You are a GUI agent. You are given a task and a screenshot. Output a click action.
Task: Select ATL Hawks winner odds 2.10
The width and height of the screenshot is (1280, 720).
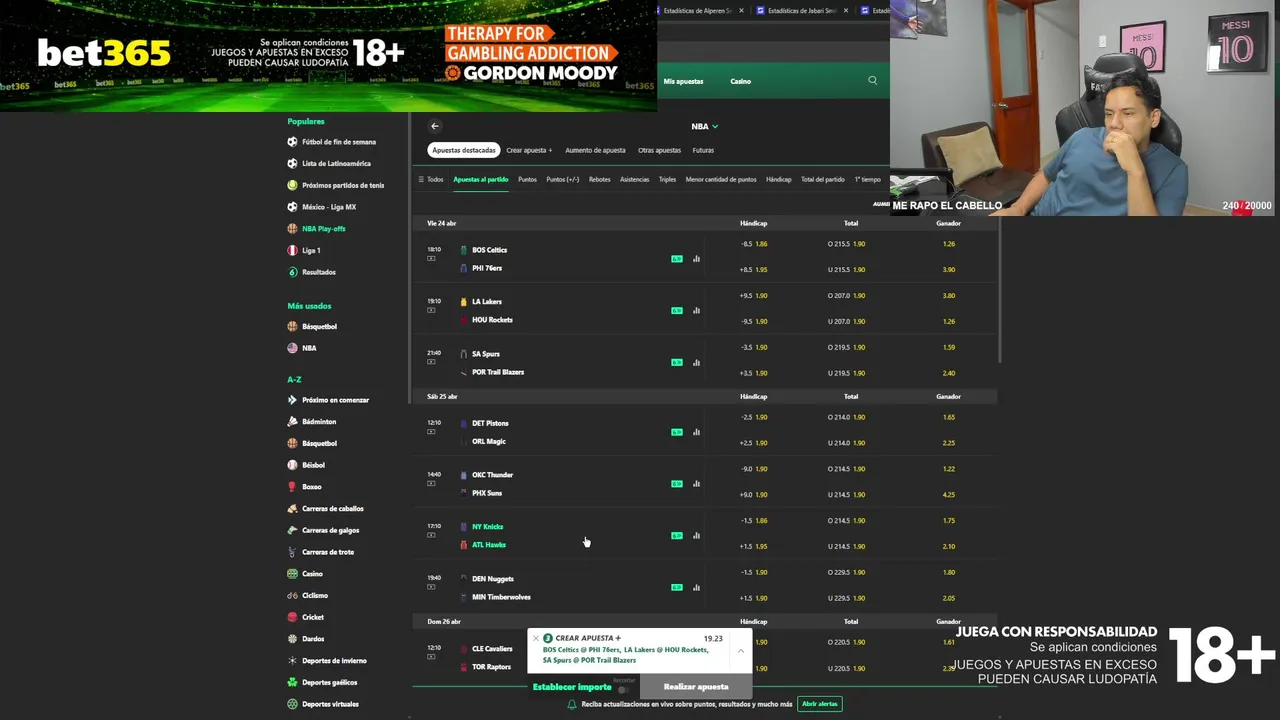(949, 547)
